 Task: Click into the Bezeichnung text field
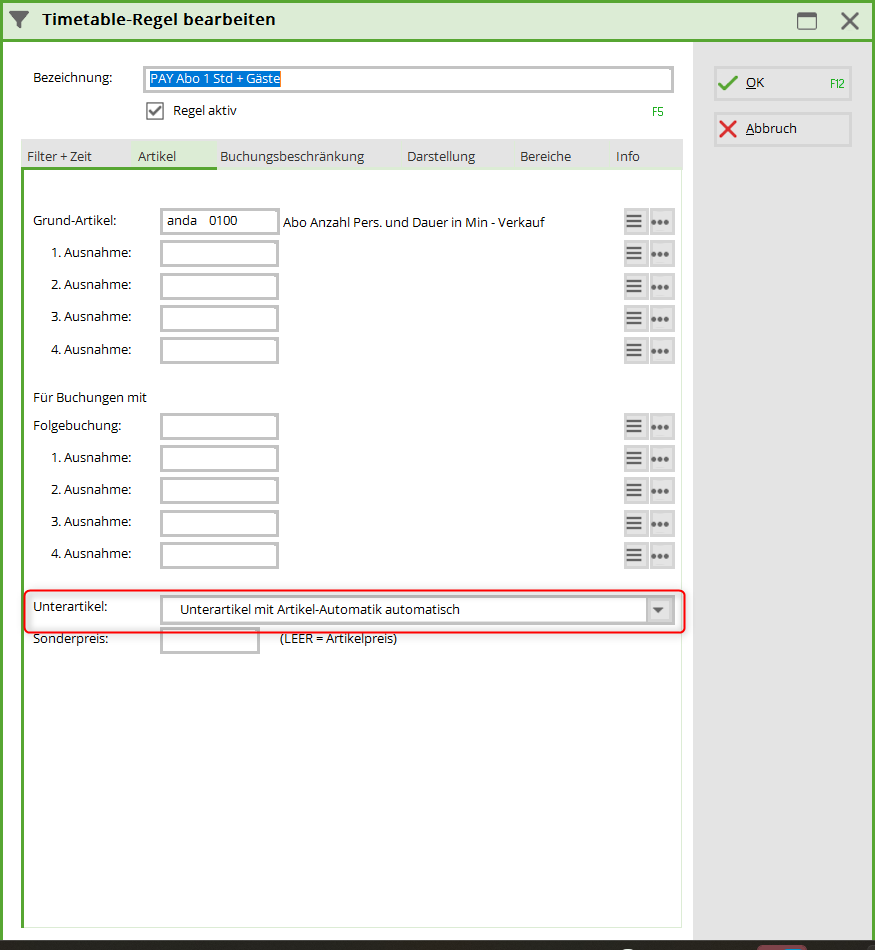coord(410,79)
